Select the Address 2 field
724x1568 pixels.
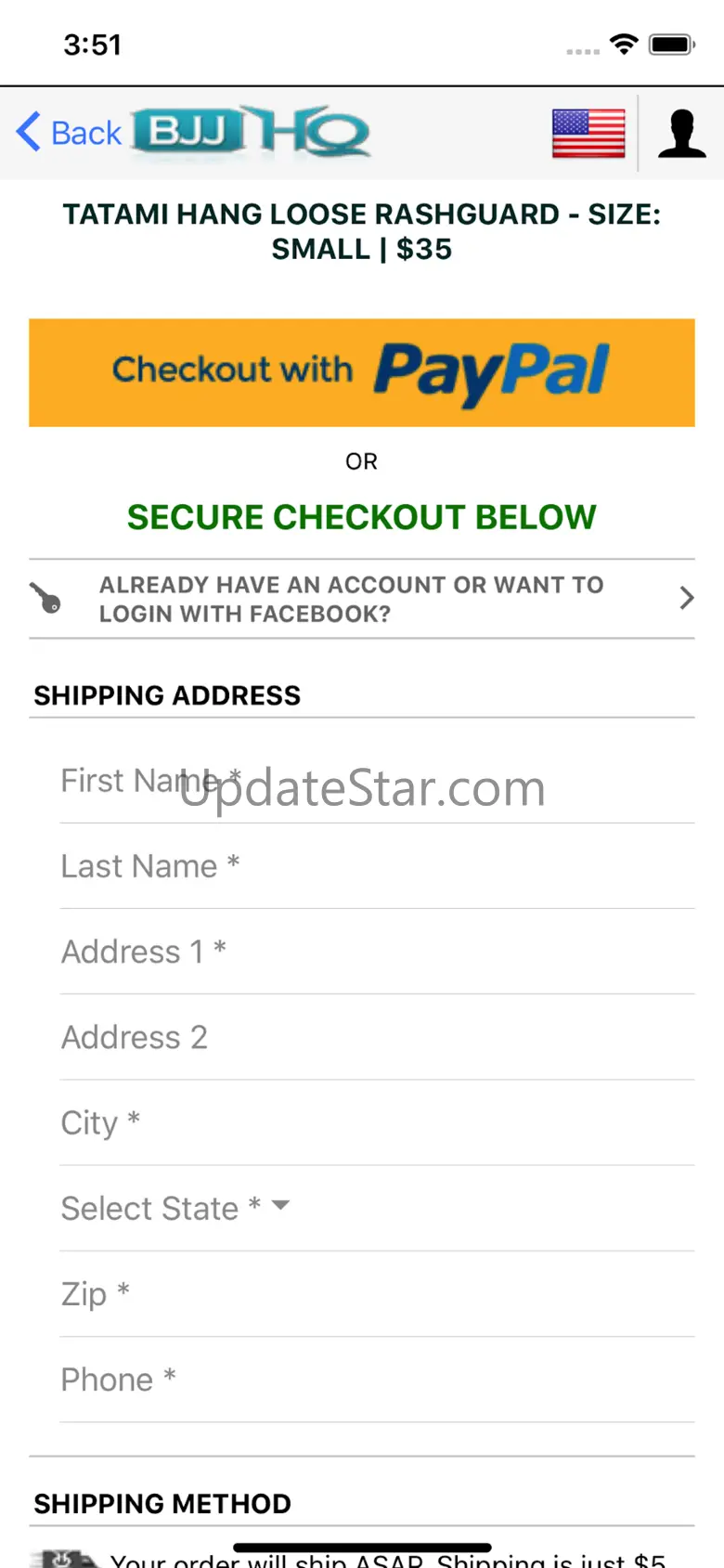click(x=377, y=1037)
